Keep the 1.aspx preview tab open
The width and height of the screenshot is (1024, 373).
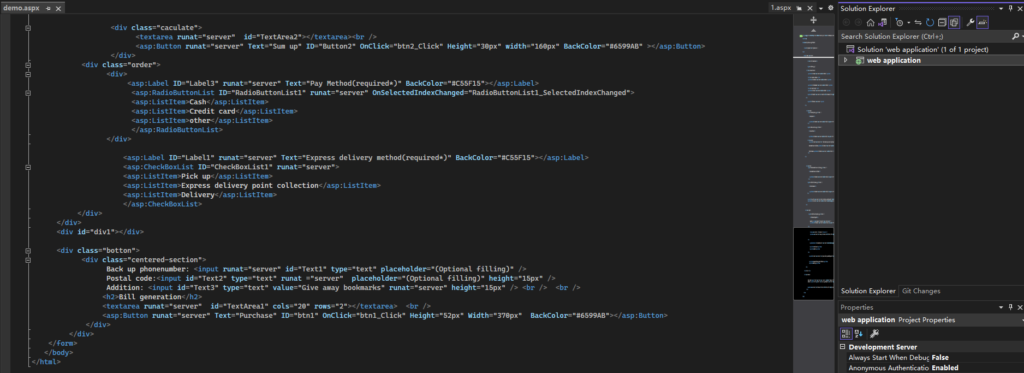(x=798, y=8)
